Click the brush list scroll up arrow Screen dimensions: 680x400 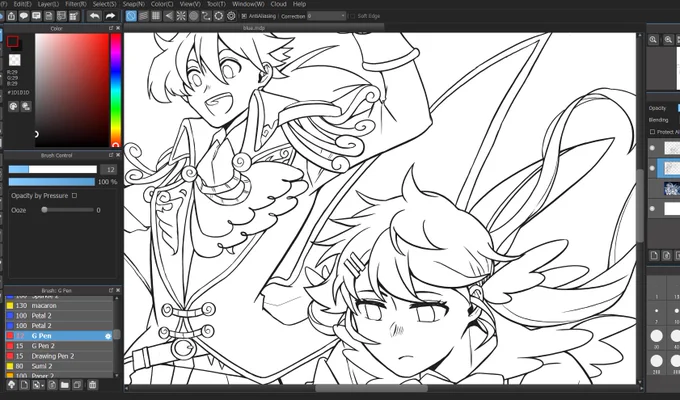[x=116, y=298]
